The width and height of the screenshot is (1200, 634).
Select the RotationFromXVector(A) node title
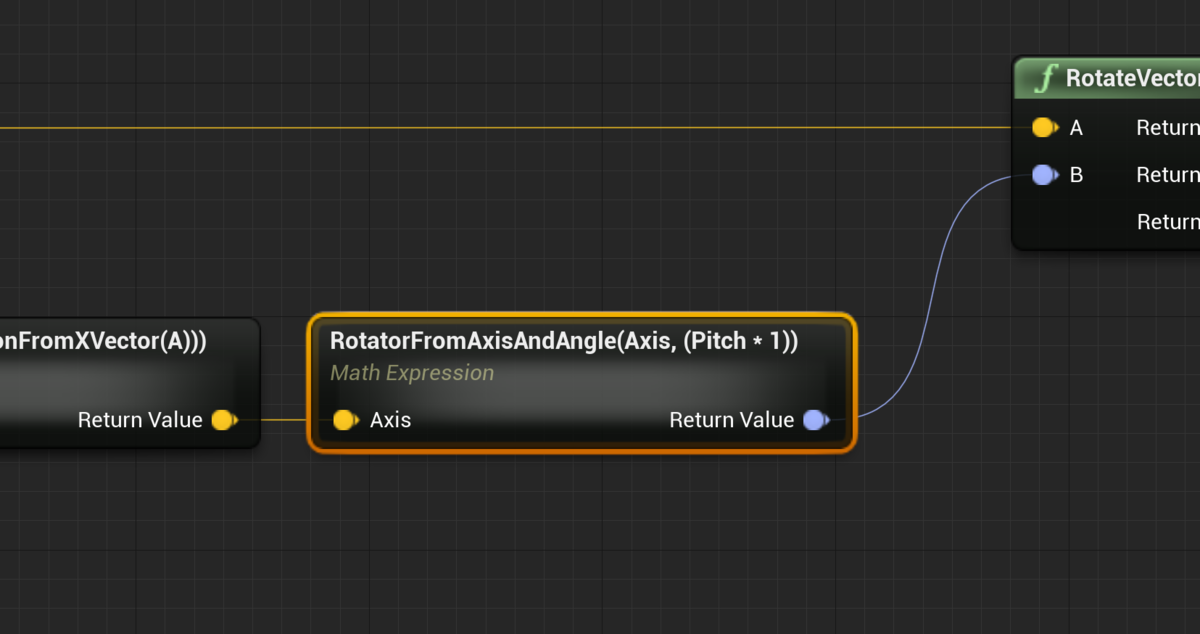104,341
